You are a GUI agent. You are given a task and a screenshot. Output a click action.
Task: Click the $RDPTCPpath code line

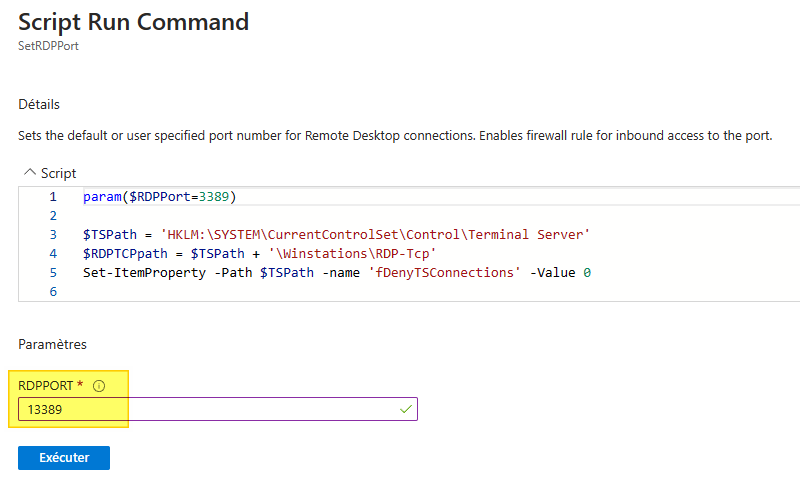[x=260, y=253]
